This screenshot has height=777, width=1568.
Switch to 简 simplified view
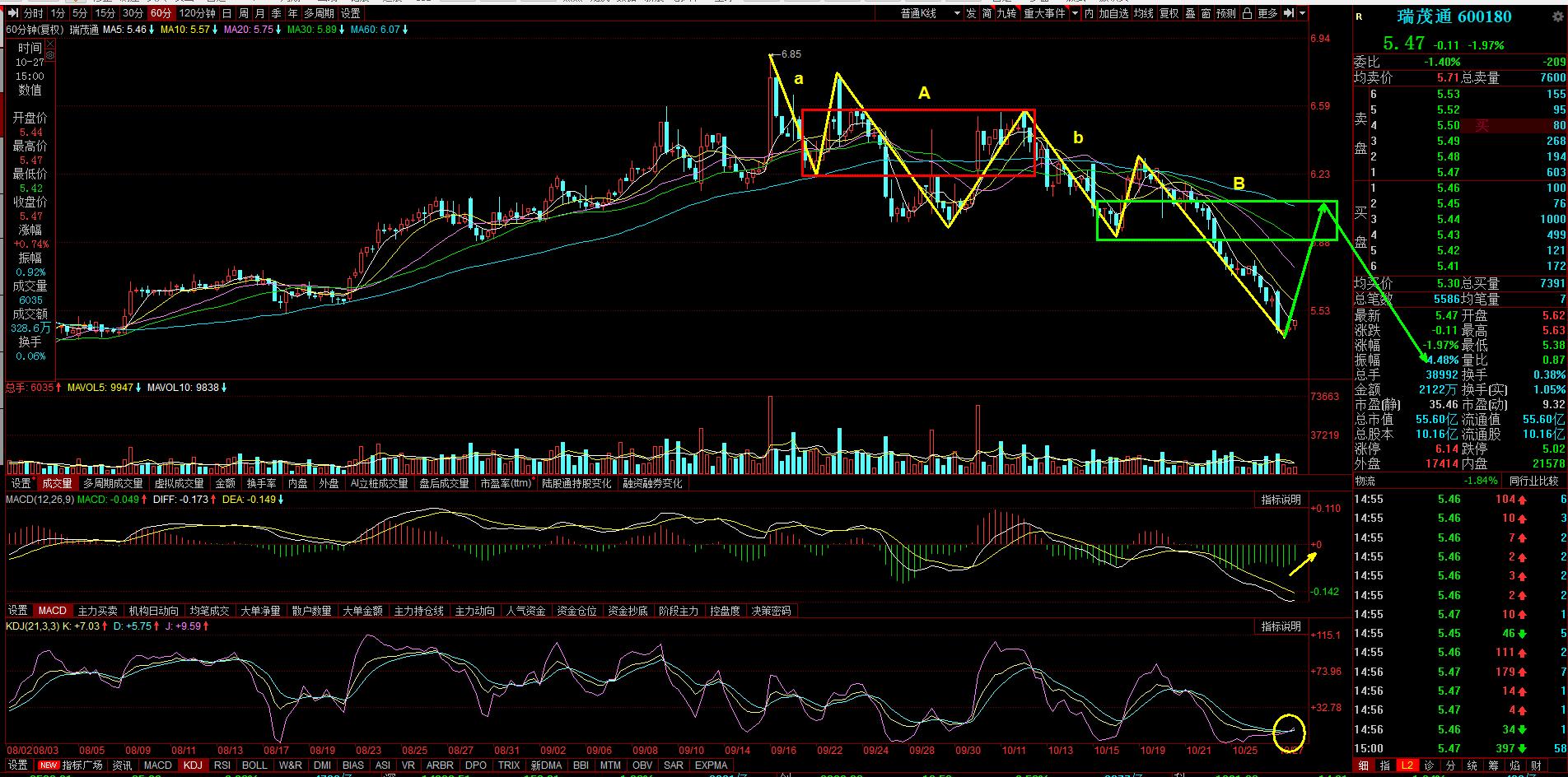(986, 13)
